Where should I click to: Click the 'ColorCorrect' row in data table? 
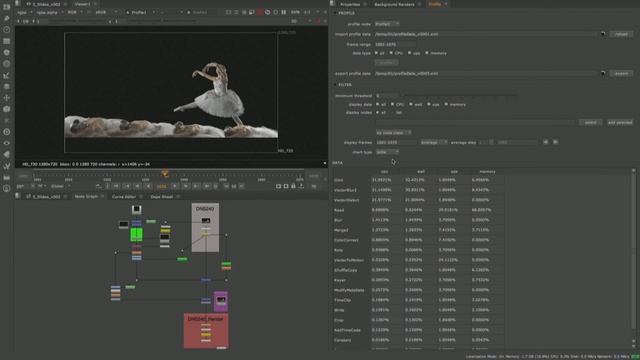[418, 240]
